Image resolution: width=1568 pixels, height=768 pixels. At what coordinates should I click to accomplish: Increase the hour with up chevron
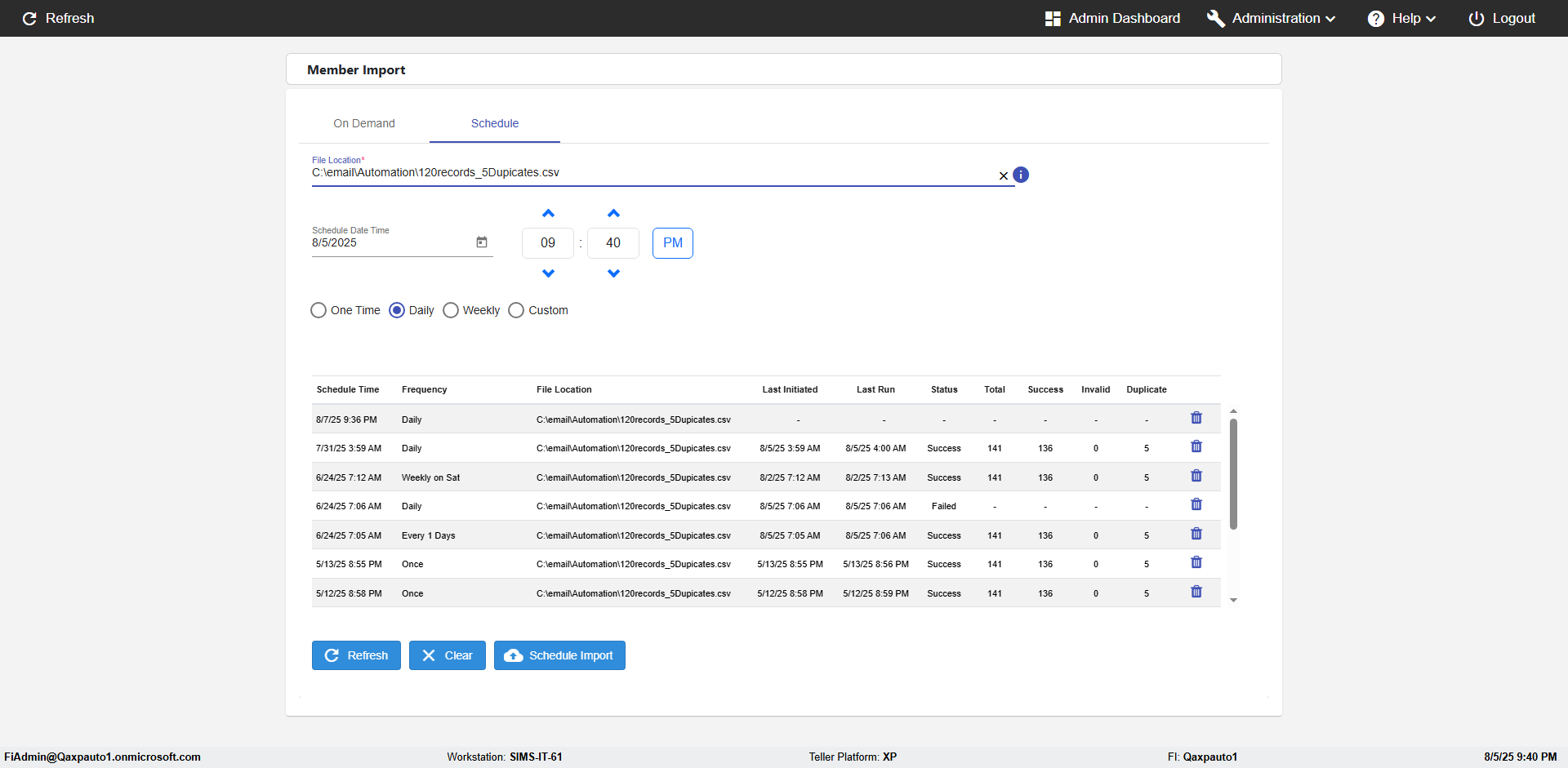[x=548, y=214]
